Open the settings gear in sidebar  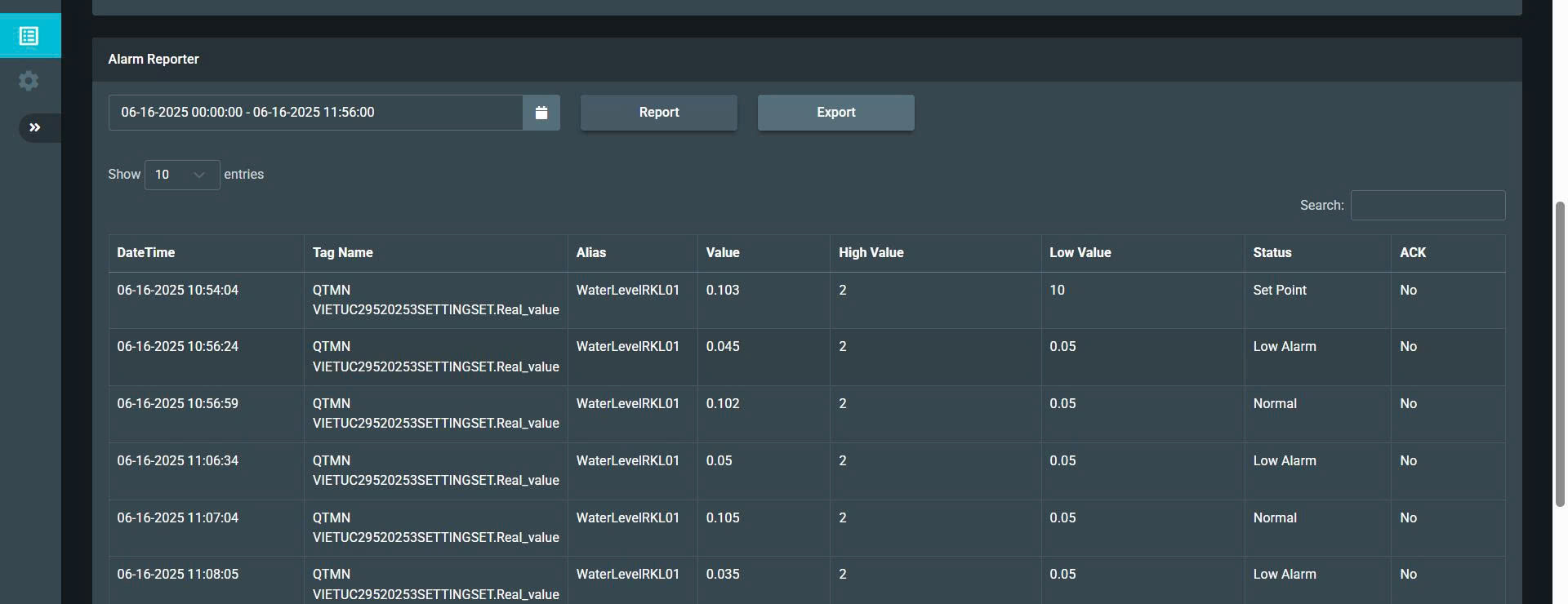pos(29,81)
